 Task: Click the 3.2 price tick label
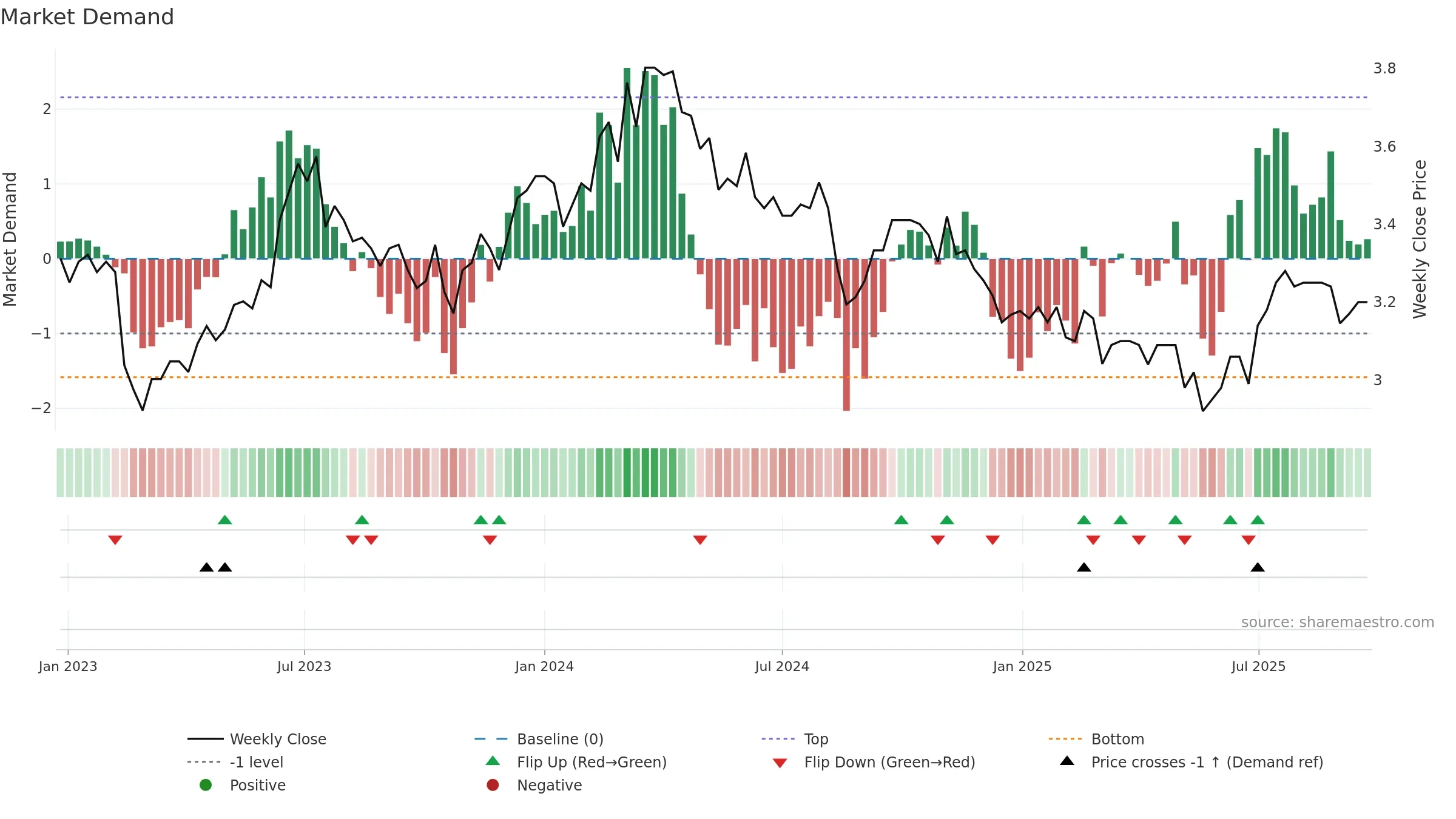pos(1384,302)
